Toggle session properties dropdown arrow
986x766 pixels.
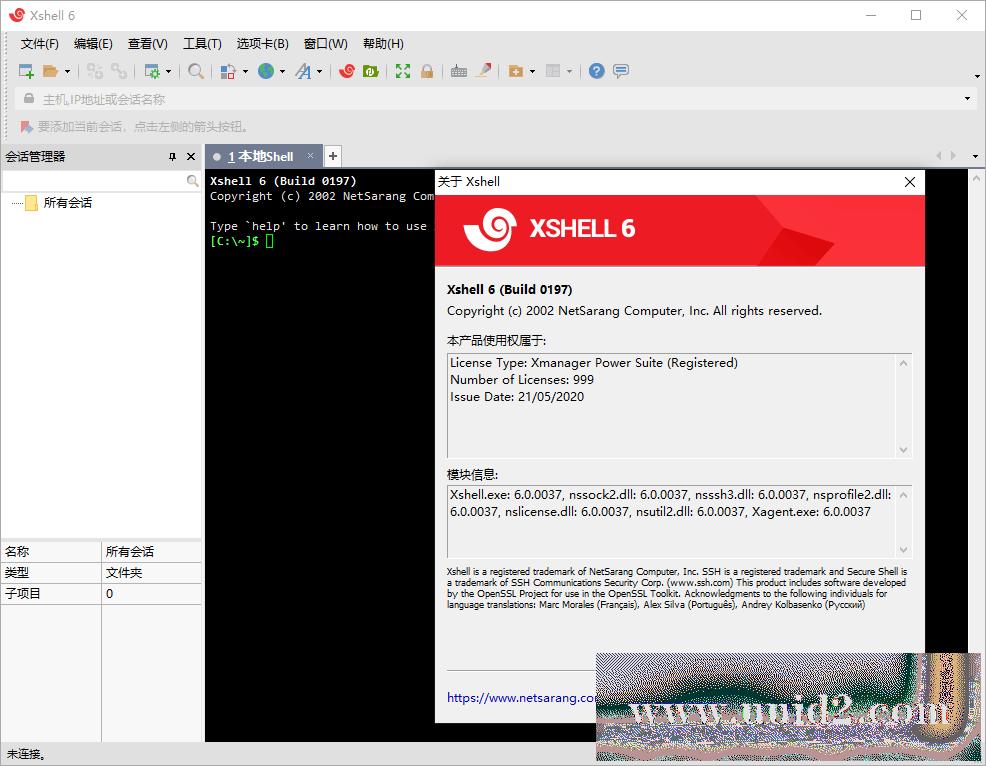pyautogui.click(x=166, y=71)
